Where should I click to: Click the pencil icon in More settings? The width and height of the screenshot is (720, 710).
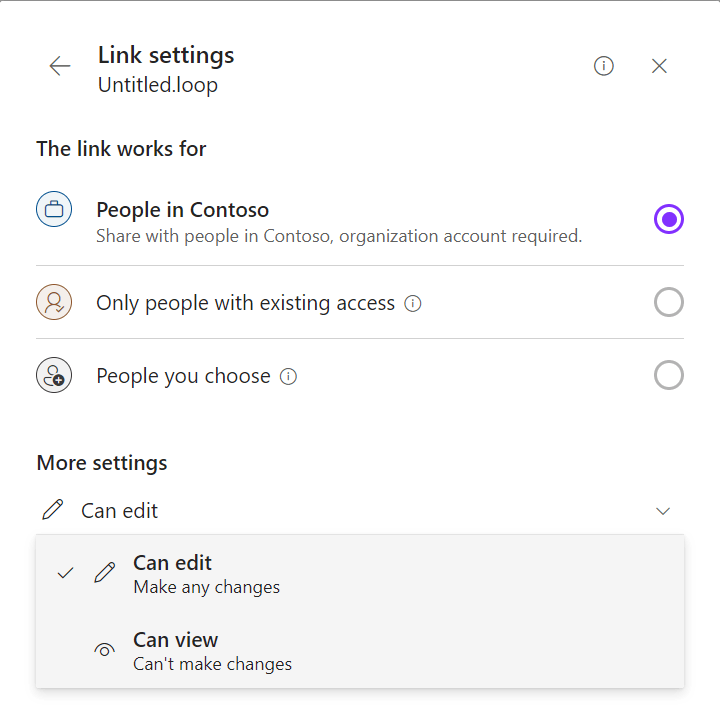coord(53,510)
